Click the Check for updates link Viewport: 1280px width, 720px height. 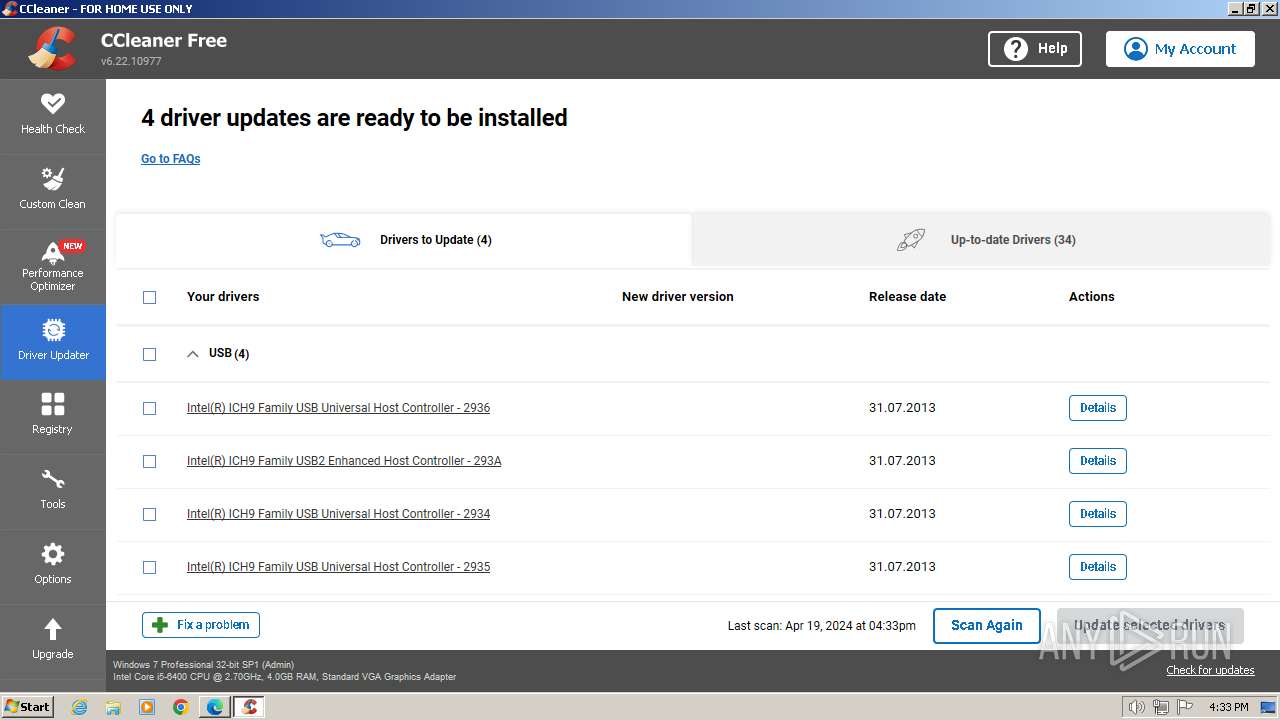tap(1210, 670)
